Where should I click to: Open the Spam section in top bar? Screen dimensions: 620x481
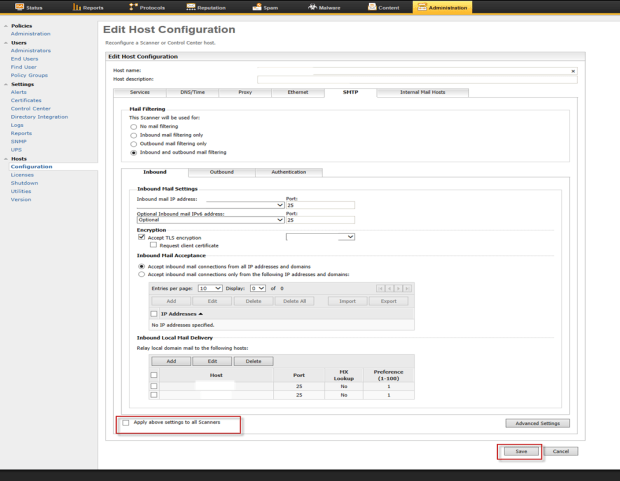click(x=269, y=7)
